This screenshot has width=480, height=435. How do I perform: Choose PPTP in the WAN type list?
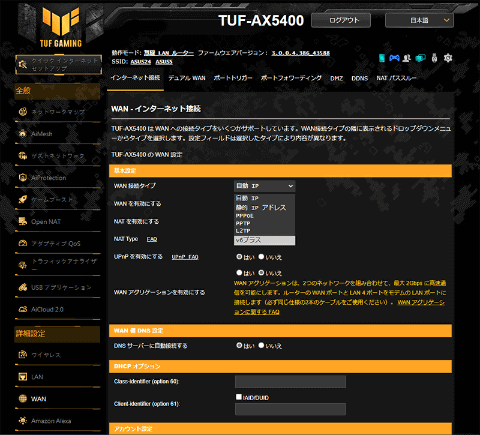point(264,223)
